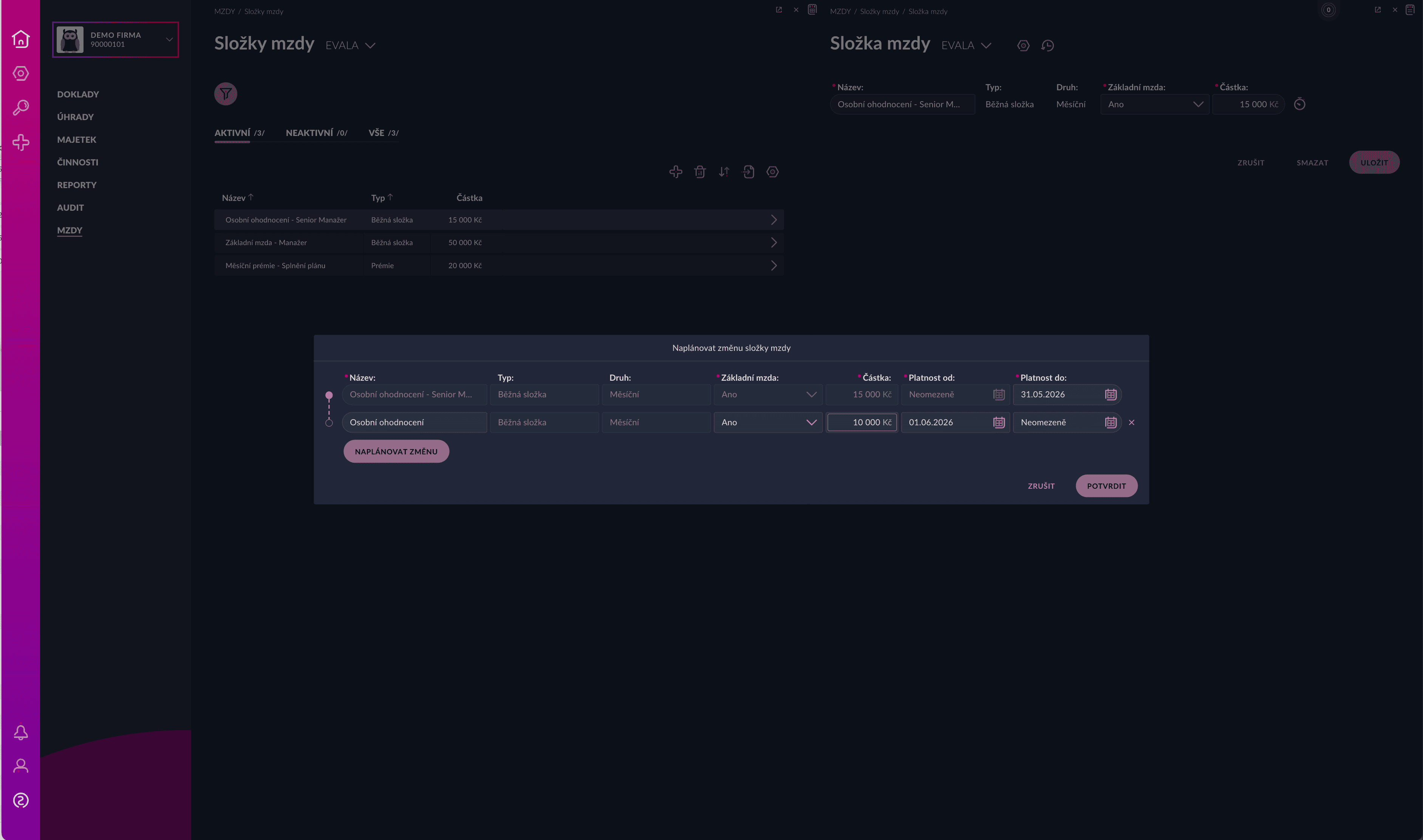The image size is (1423, 840).
Task: Cancel dialog with ZRUŠIT next to POTVRDIT
Action: (1041, 486)
